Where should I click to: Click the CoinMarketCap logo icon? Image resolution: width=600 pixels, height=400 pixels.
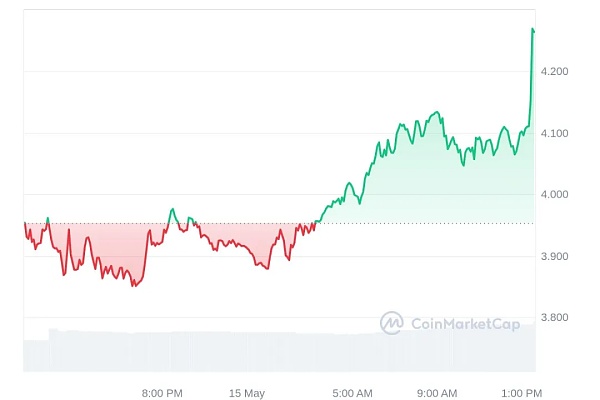(391, 322)
